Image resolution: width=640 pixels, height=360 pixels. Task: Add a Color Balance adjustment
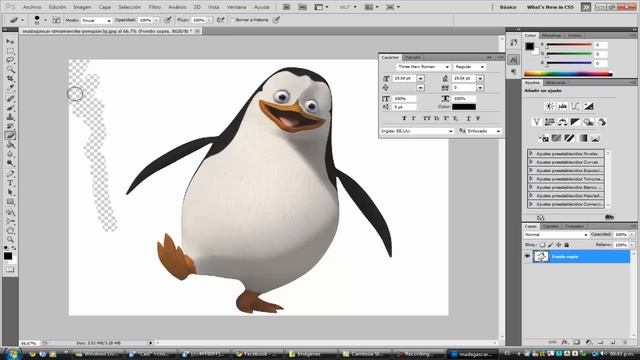(x=562, y=122)
